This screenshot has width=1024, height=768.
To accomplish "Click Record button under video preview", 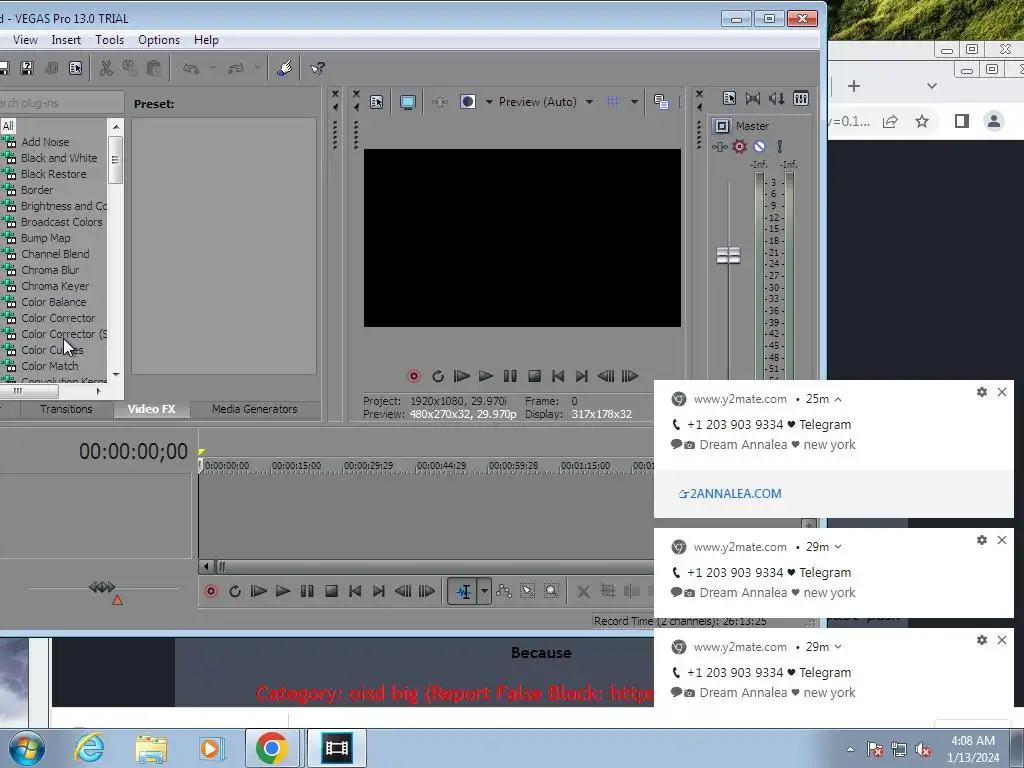I will point(413,376).
